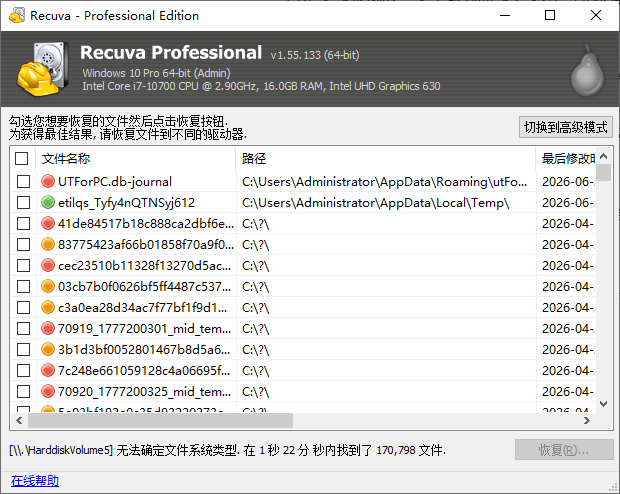The image size is (620, 494).
Task: Click the Piriform pear logo
Action: click(x=587, y=70)
